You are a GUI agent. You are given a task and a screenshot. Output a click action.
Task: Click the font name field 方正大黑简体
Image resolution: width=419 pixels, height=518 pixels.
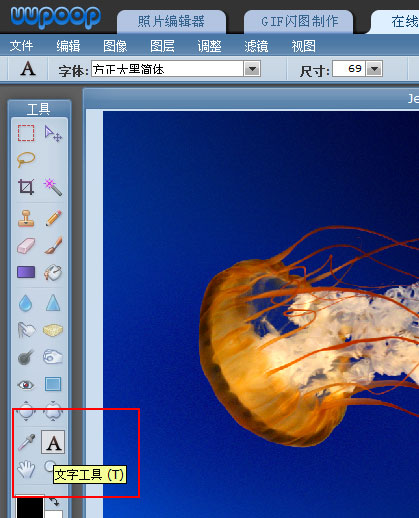(x=168, y=69)
